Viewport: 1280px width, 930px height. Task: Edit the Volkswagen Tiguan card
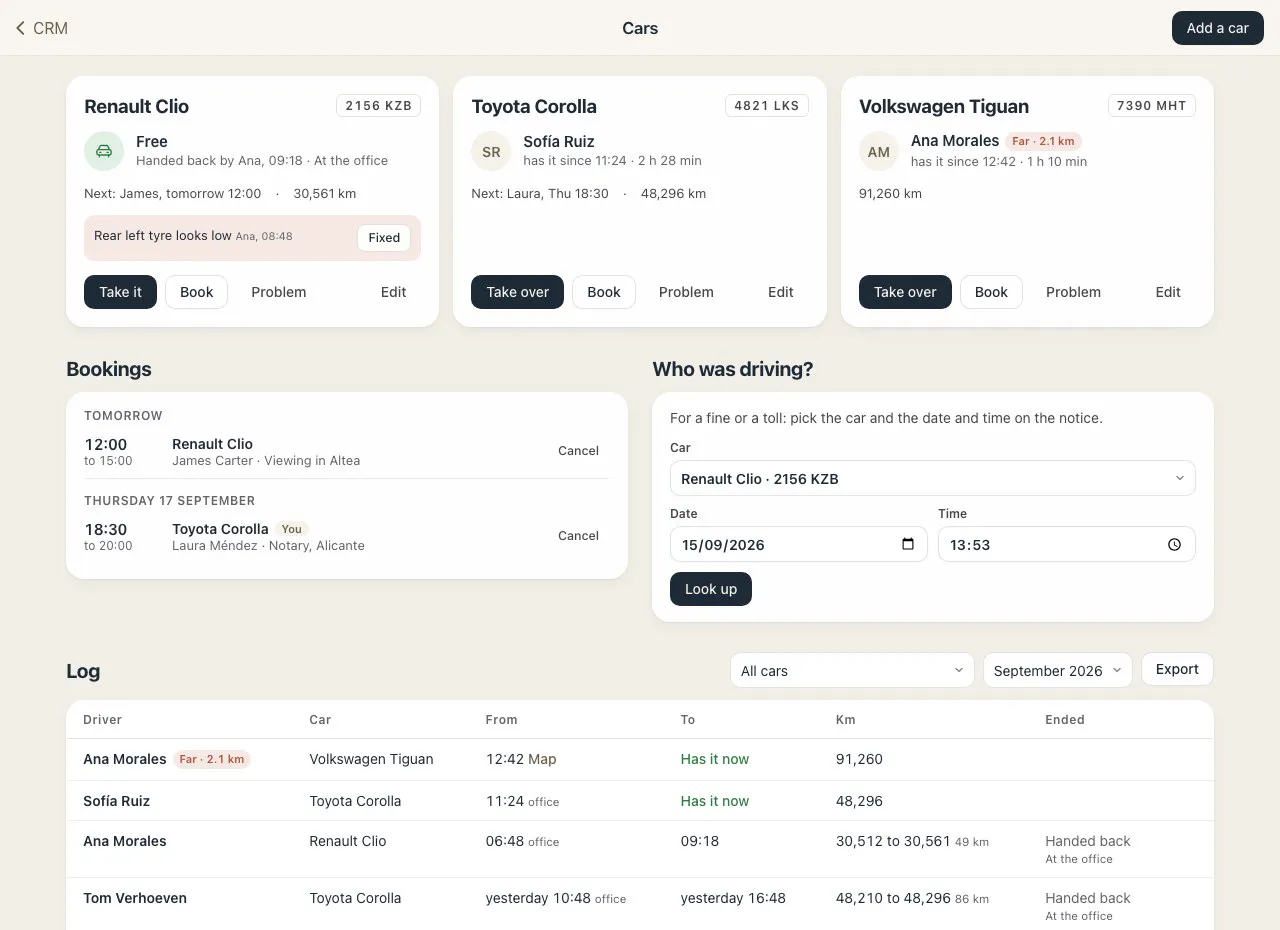(x=1168, y=292)
